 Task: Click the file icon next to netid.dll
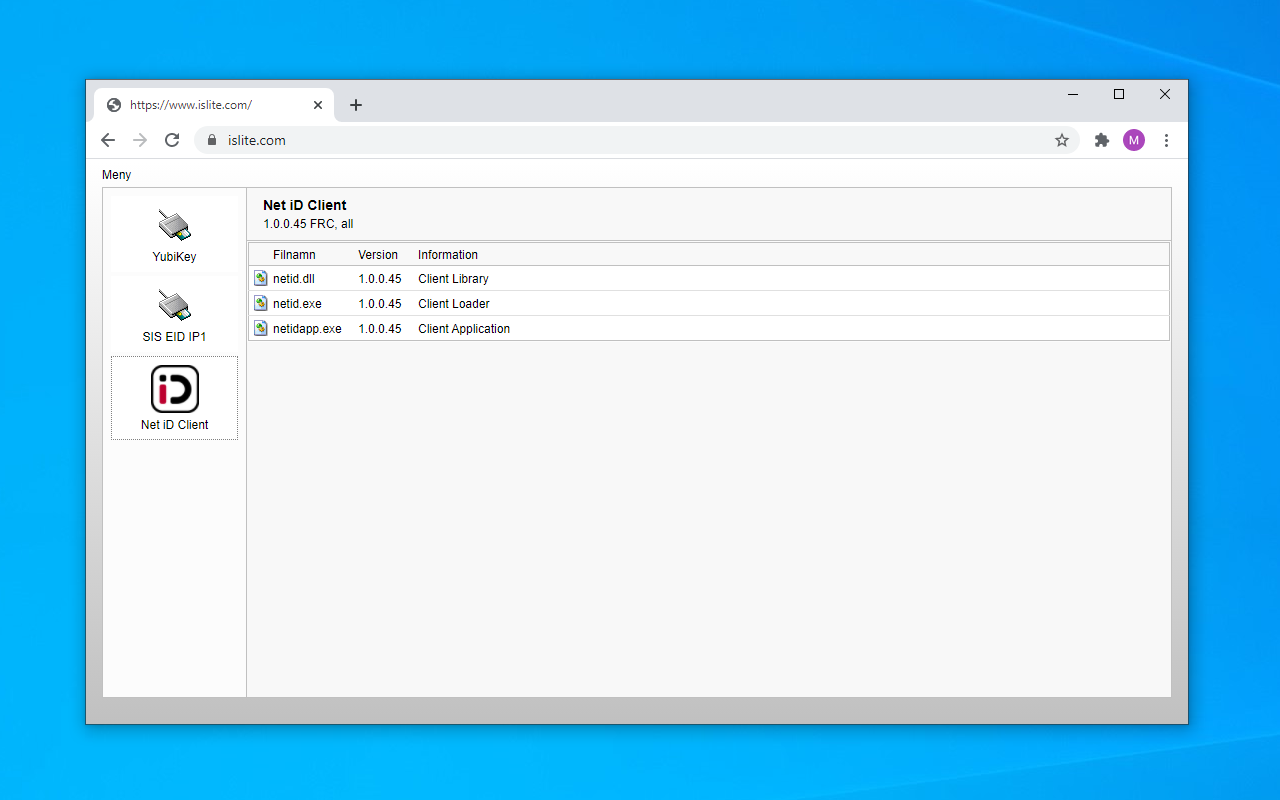click(x=262, y=278)
